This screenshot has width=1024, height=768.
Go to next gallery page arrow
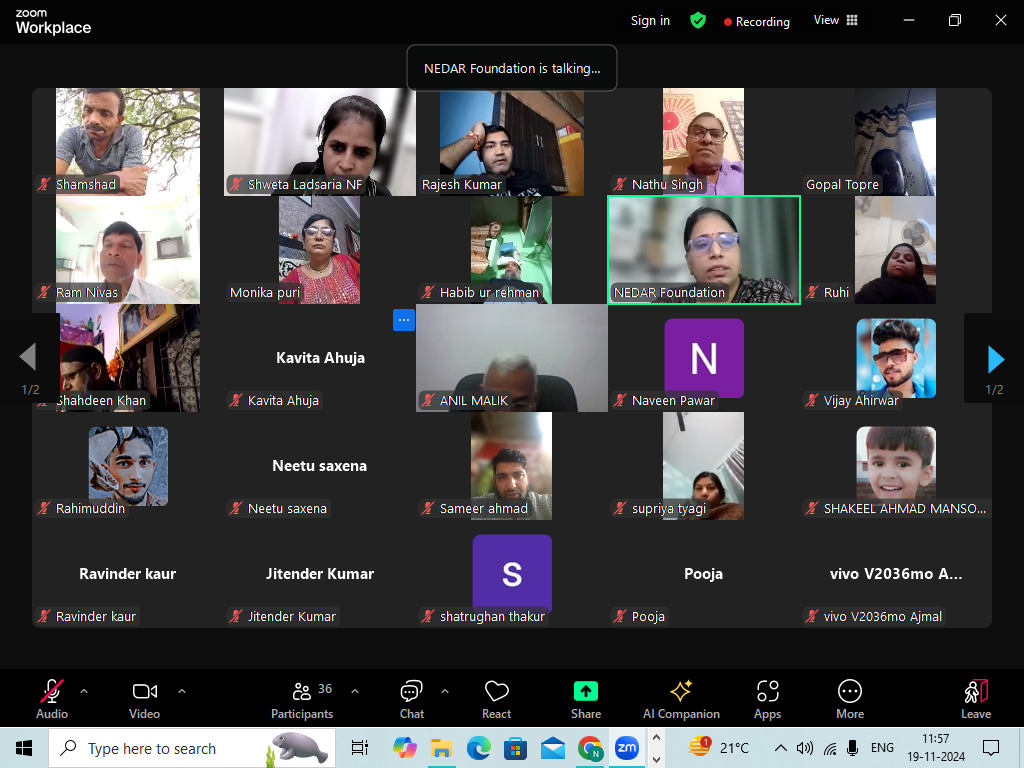coord(995,359)
